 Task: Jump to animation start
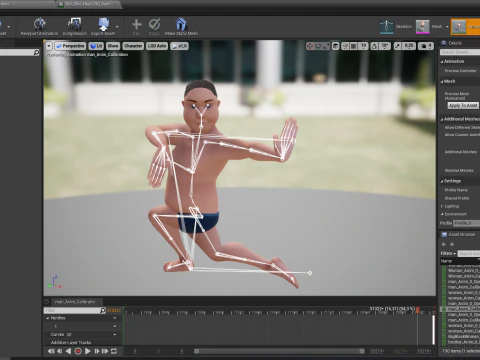click(51, 351)
